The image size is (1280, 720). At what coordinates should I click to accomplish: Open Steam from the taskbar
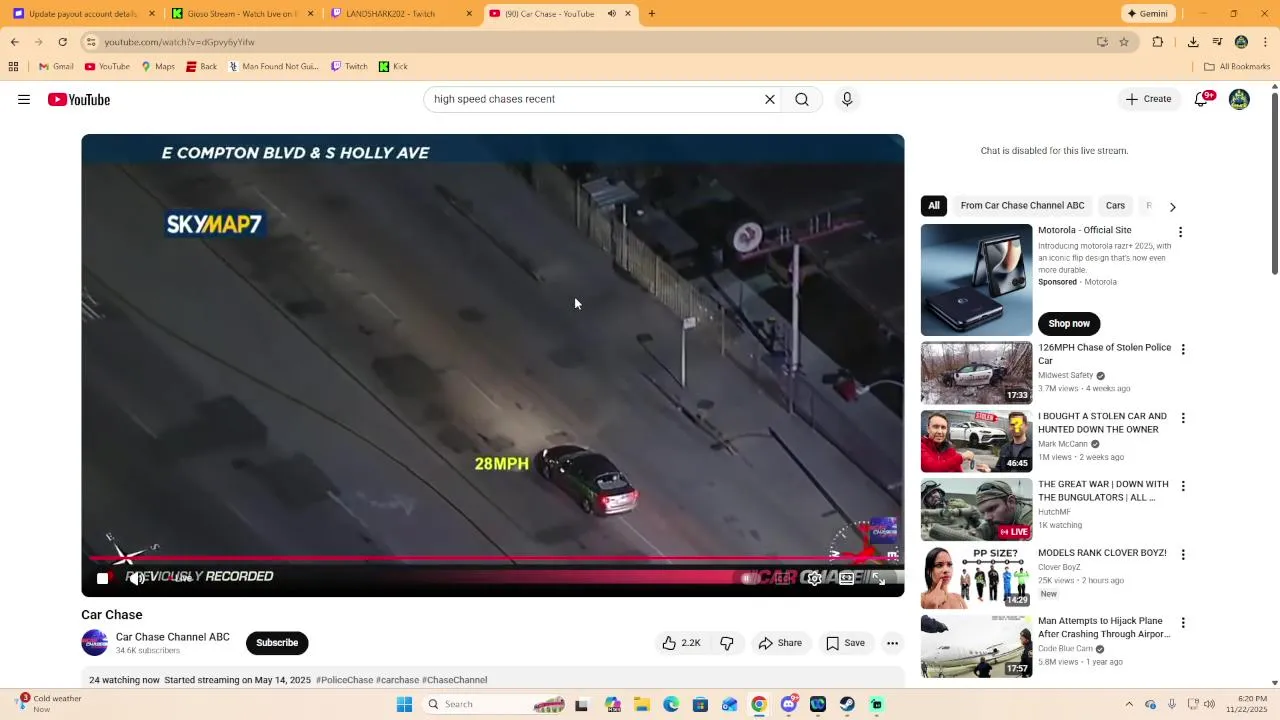(x=847, y=704)
